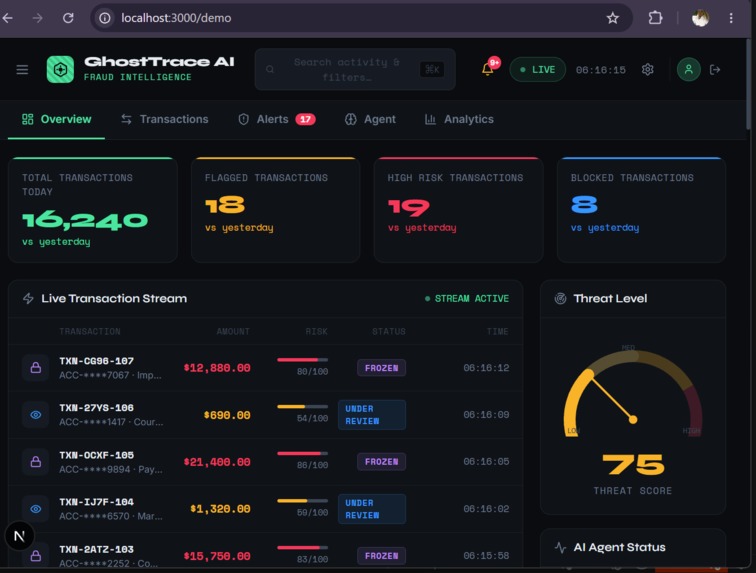
Task: Click the logout arrow icon
Action: pos(715,69)
